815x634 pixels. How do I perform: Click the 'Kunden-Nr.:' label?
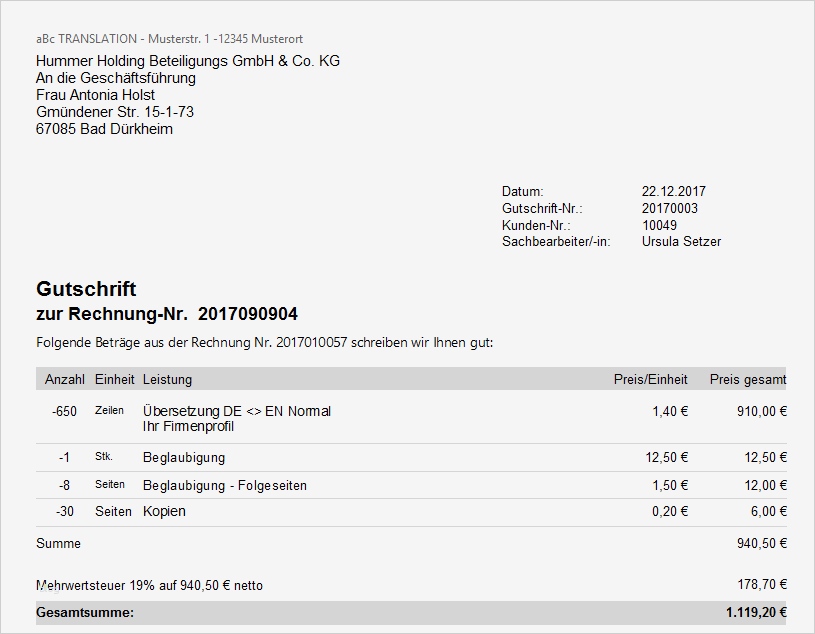536,225
